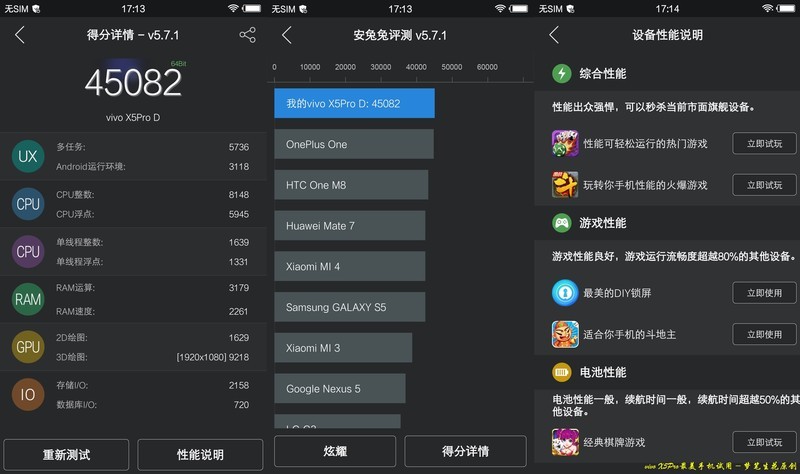Tap the Android运行环境 score row
Screen dimensions: 800x474
(133, 166)
